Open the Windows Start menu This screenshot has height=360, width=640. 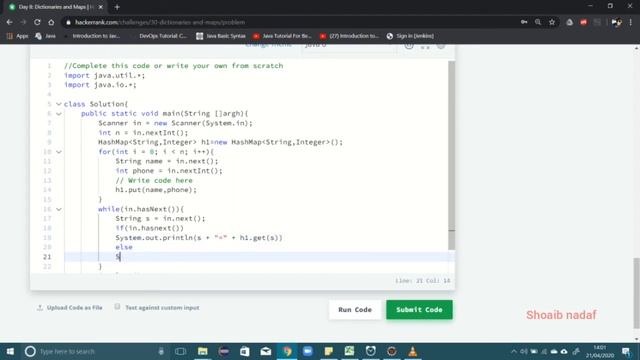pyautogui.click(x=10, y=351)
